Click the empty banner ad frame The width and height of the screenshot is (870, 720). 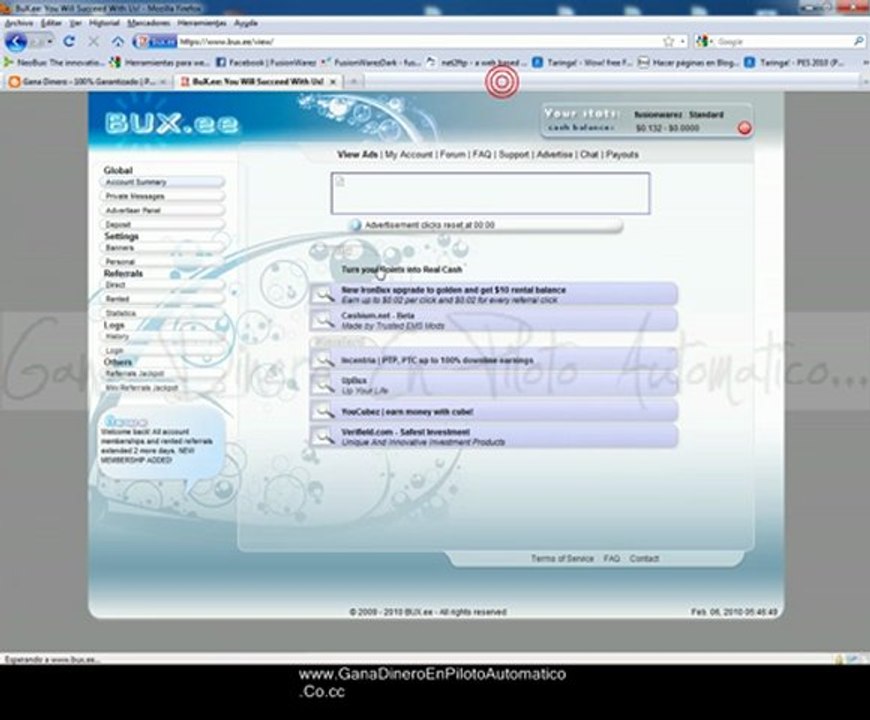490,193
